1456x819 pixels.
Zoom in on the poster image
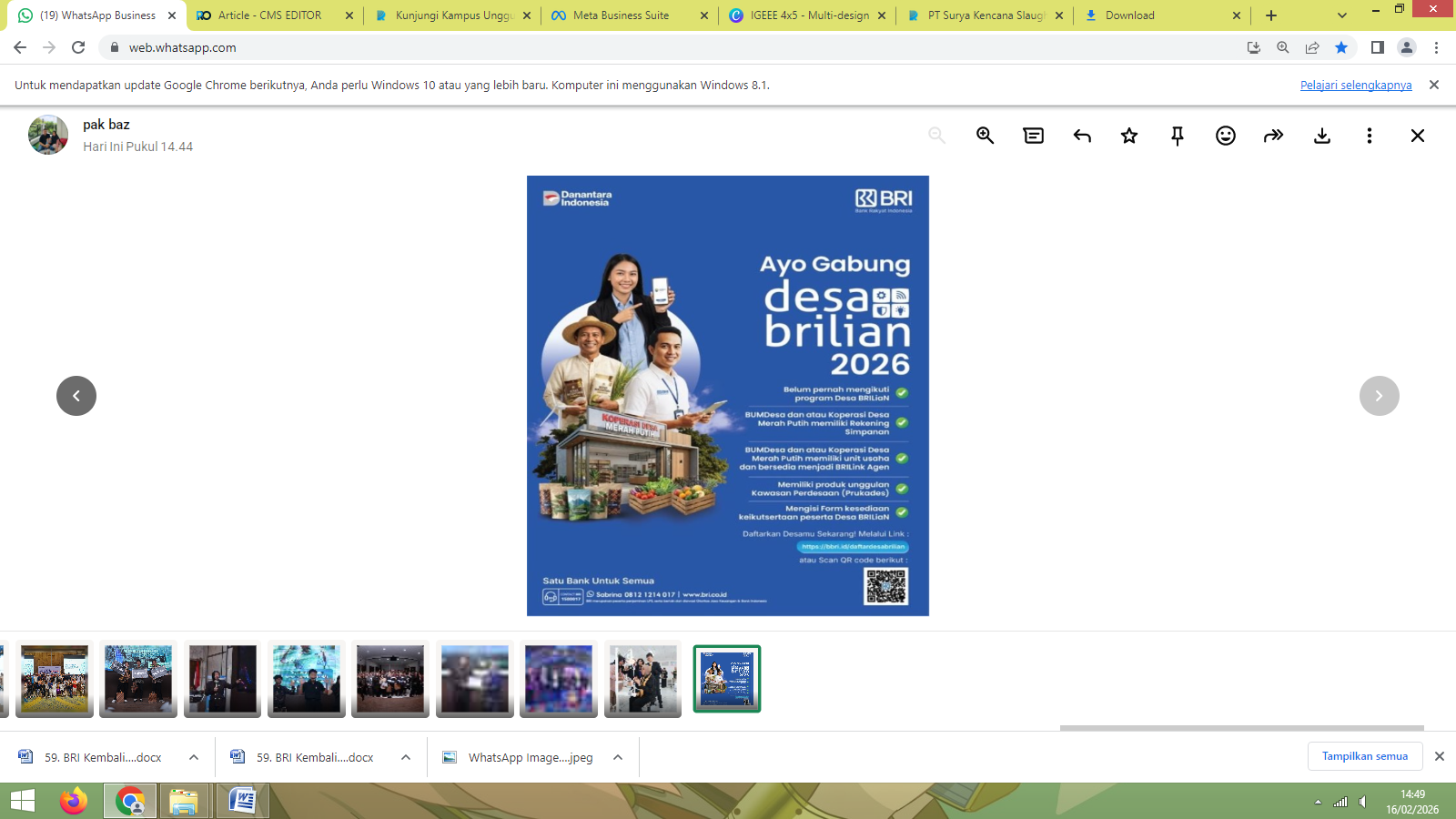pos(985,136)
